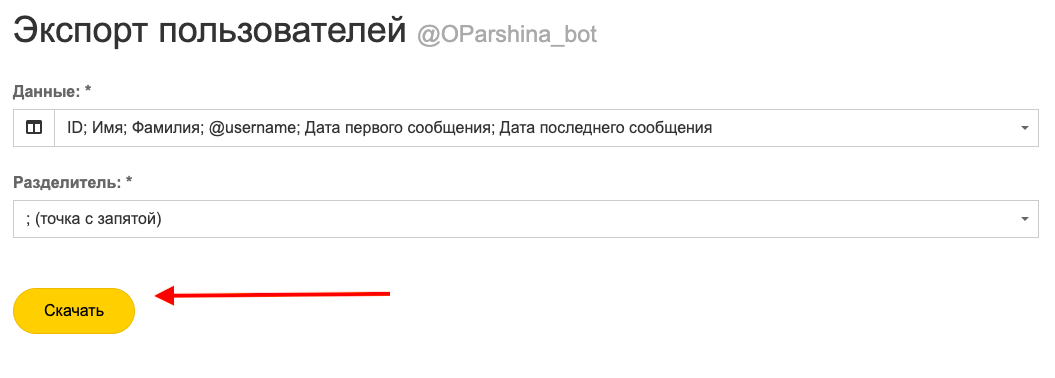Click the Разделитель: field label
This screenshot has height=378, width=1055.
(x=67, y=182)
